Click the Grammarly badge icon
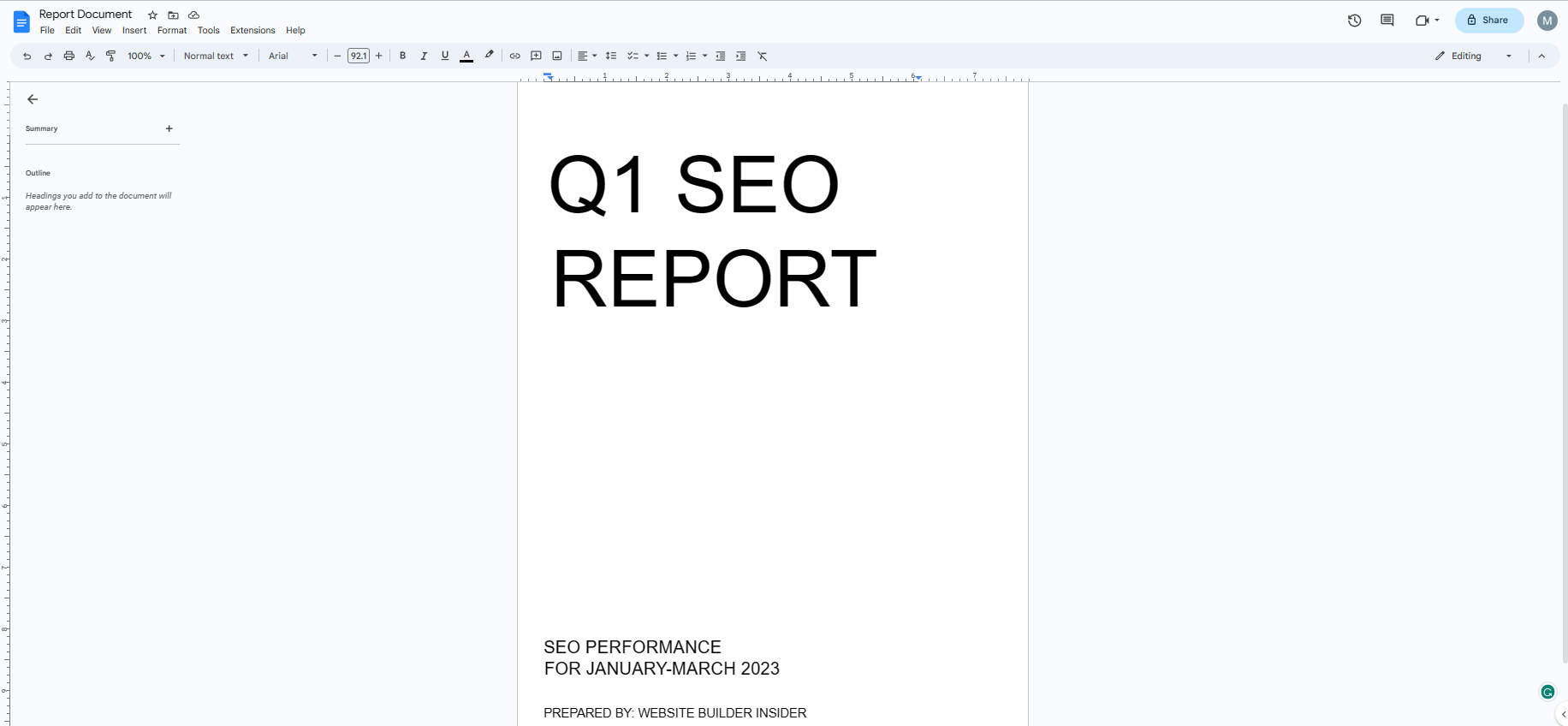The height and width of the screenshot is (726, 1568). pyautogui.click(x=1547, y=692)
